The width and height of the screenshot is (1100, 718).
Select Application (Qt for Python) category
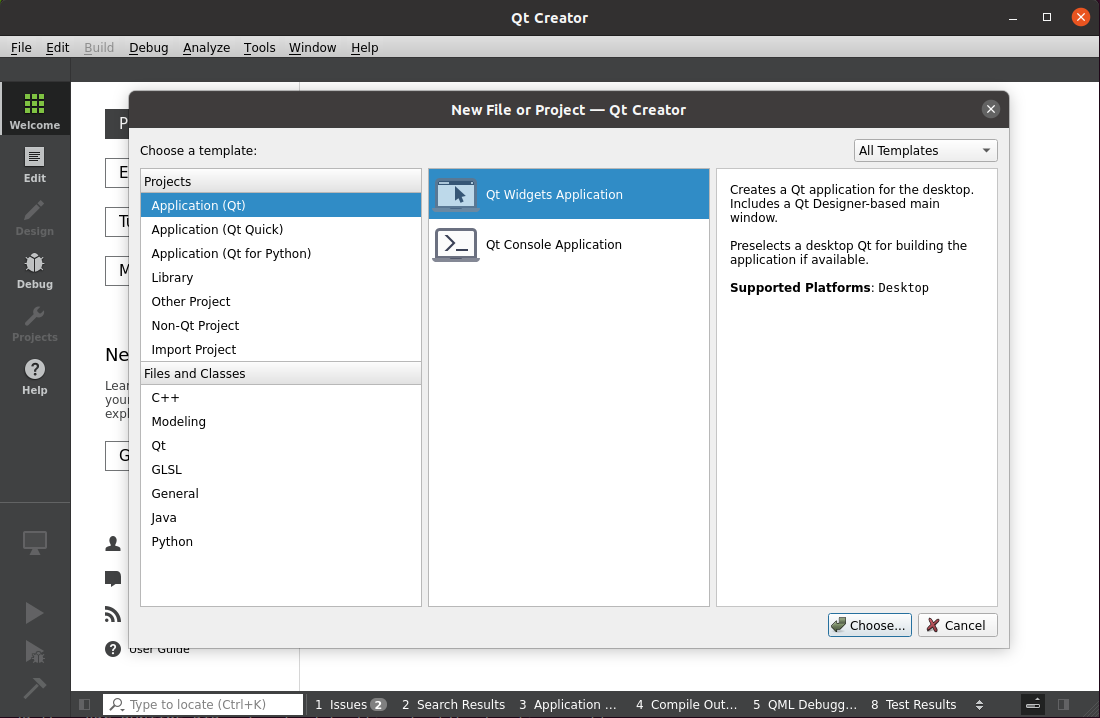click(281, 253)
